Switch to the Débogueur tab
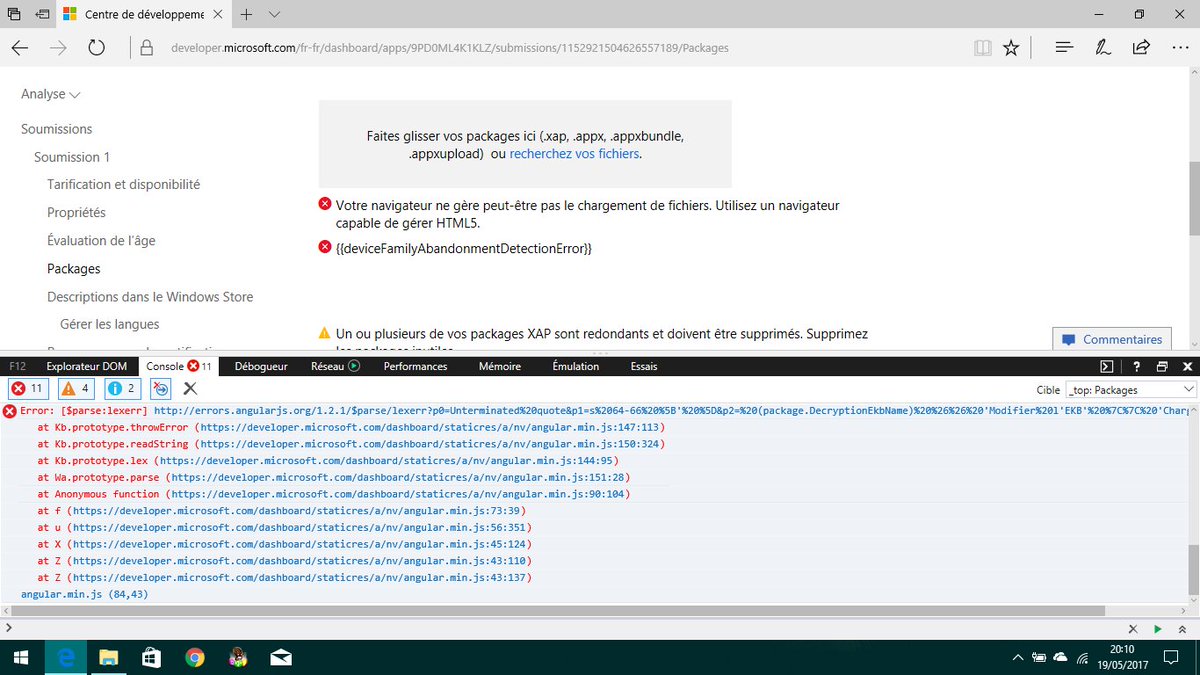 coord(261,366)
